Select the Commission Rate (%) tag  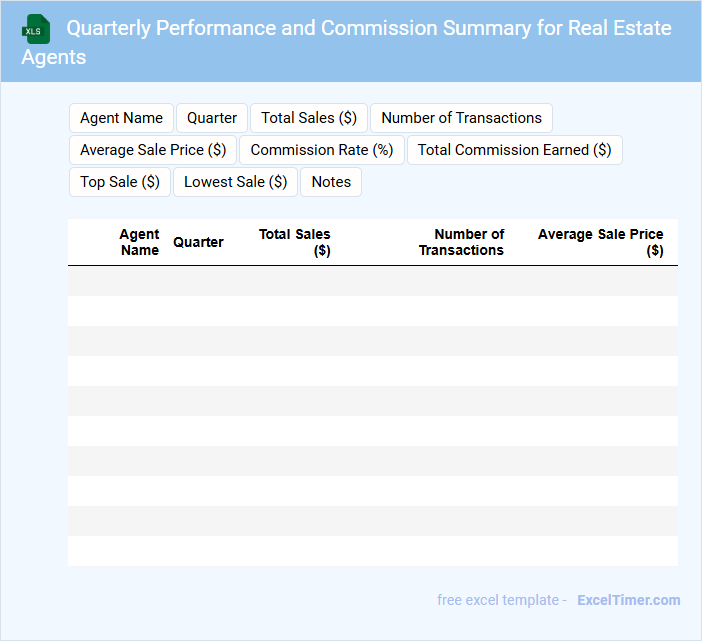tap(321, 150)
